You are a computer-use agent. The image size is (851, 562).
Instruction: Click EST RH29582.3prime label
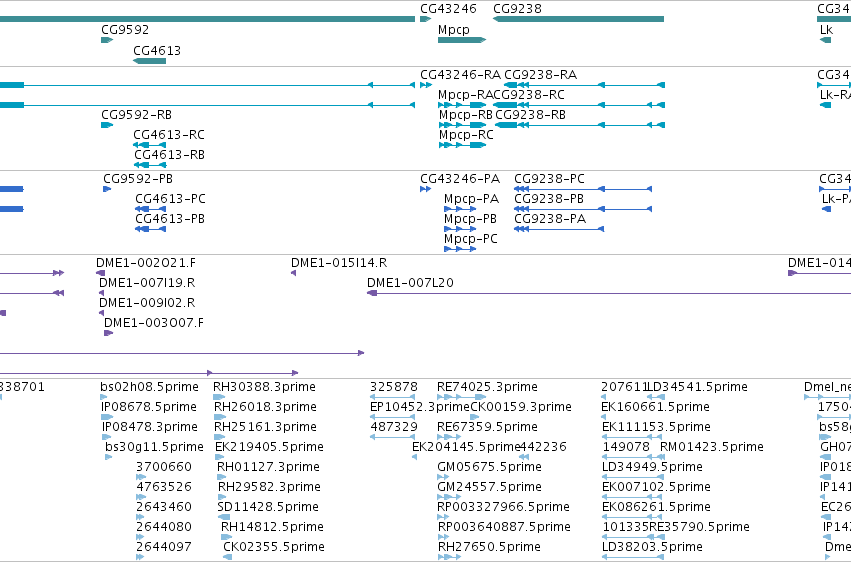269,487
